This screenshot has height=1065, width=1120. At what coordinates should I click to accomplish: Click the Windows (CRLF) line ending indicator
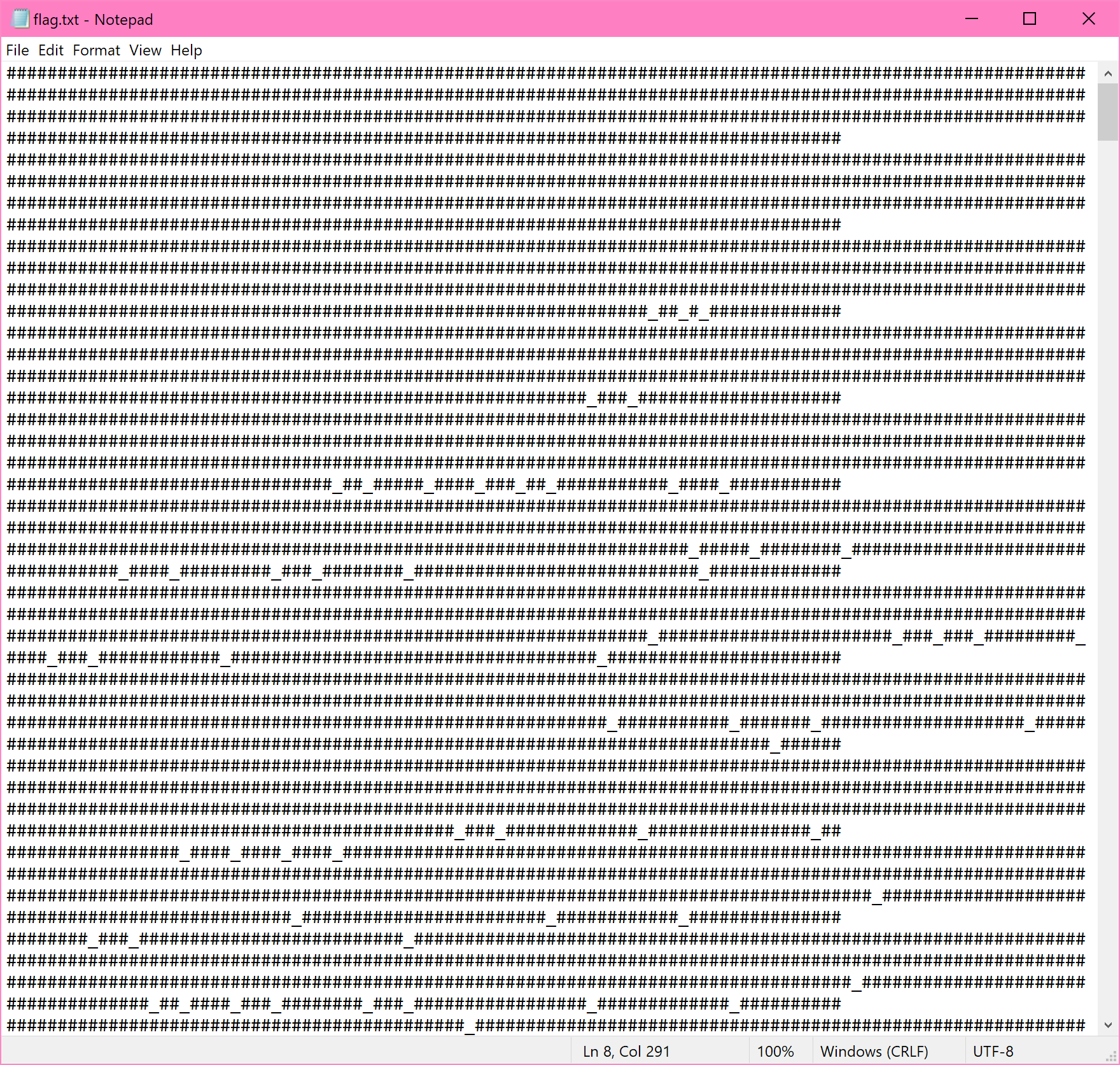(874, 1051)
